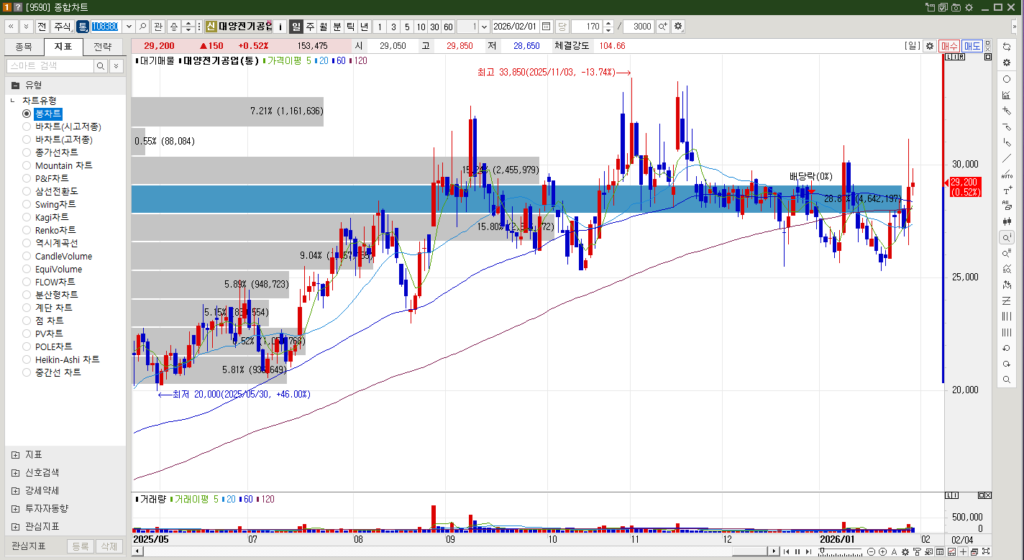Expand the 신호검색 tree section
This screenshot has height=560, width=1024.
pyautogui.click(x=15, y=472)
